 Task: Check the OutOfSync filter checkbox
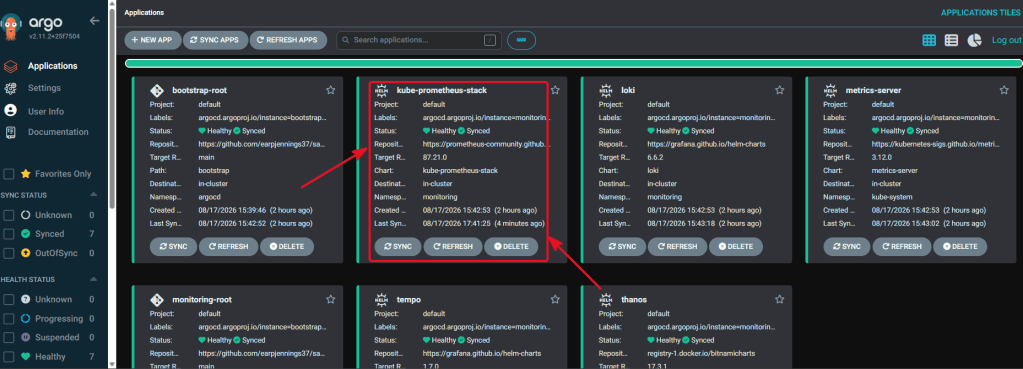point(9,252)
